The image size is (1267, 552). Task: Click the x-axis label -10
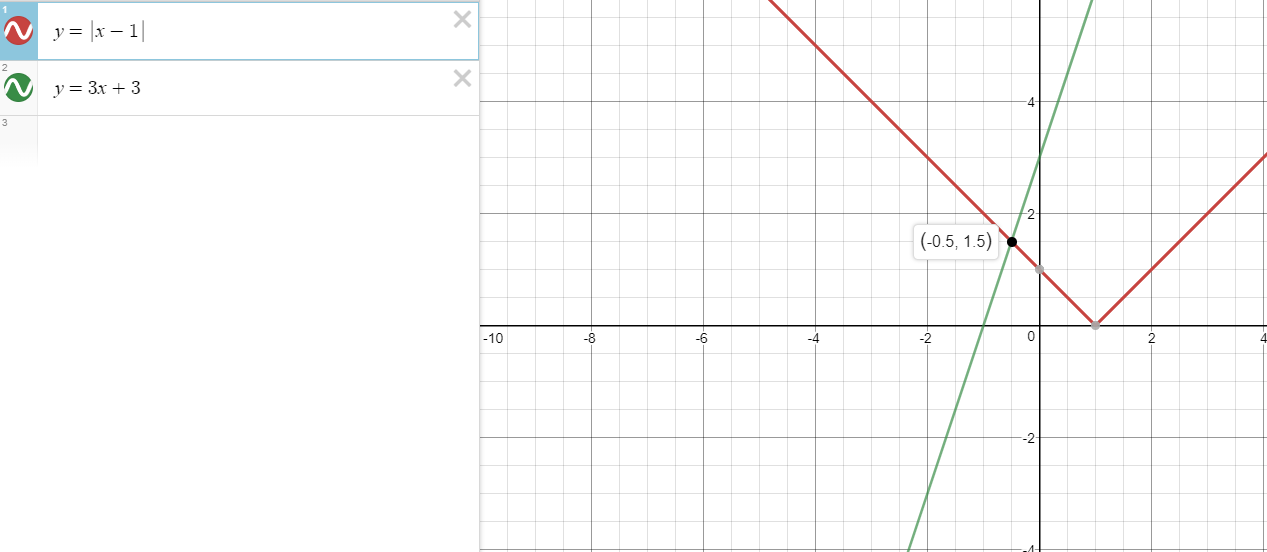[x=493, y=338]
